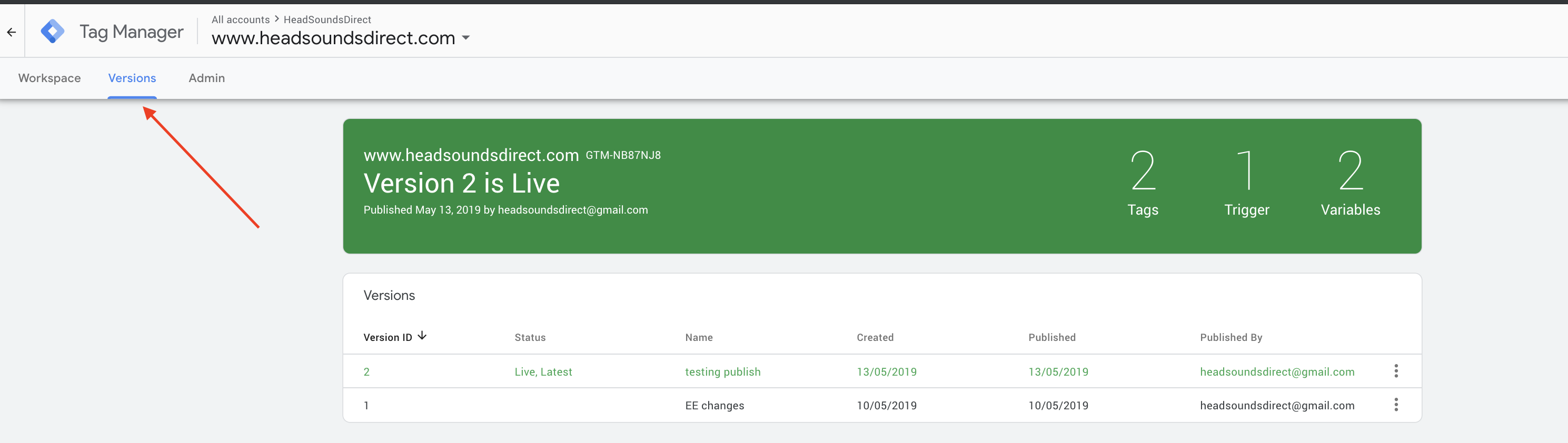Open the more actions menu for version 2
The height and width of the screenshot is (443, 1568).
[x=1396, y=371]
